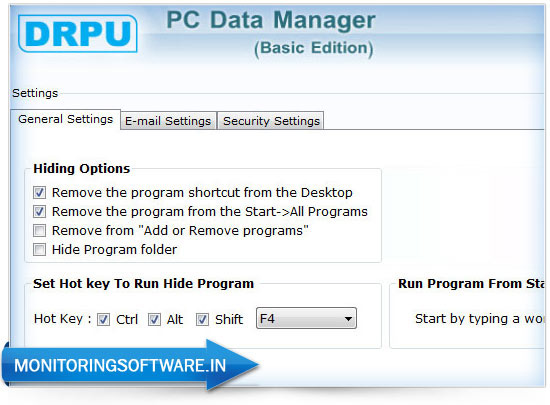Select the General Settings tab
550x405 pixels.
tap(66, 119)
